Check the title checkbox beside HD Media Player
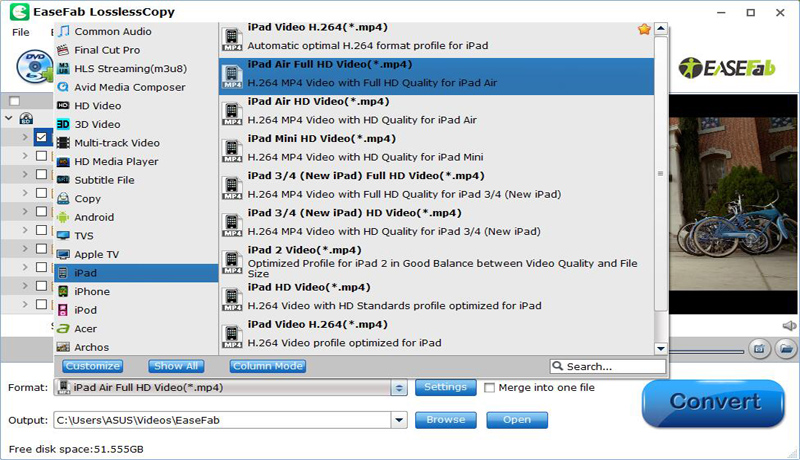The height and width of the screenshot is (460, 800). click(x=41, y=156)
